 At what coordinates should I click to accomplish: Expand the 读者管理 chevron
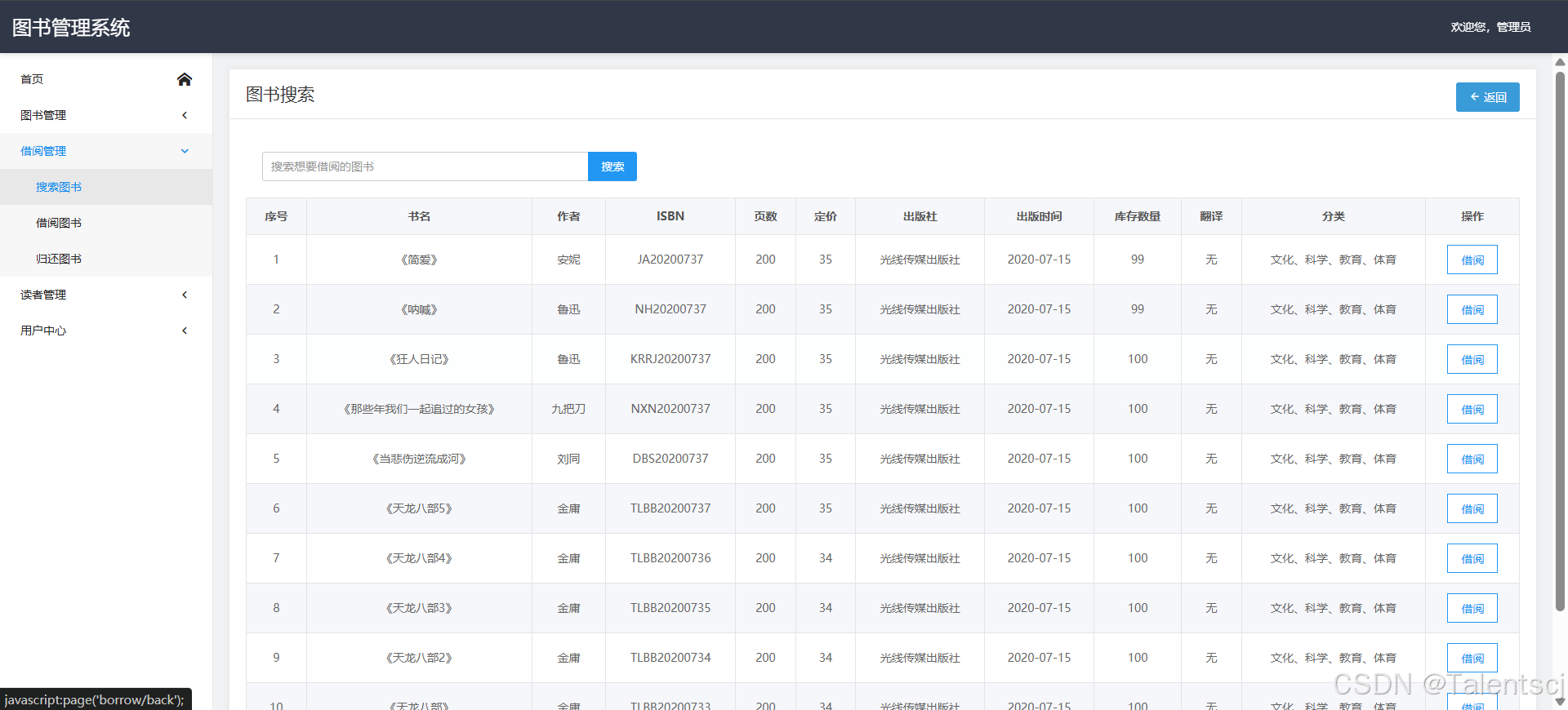coord(185,295)
